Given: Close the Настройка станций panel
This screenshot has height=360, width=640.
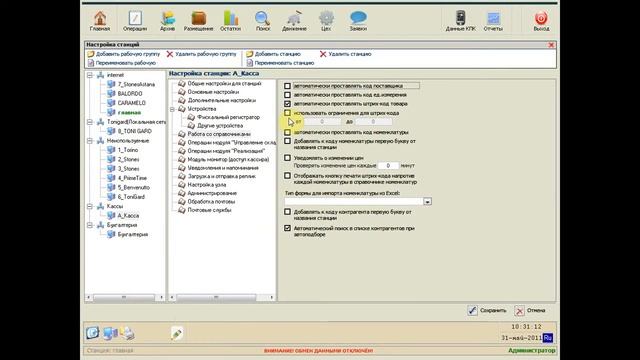Looking at the screenshot, I should pos(551,45).
